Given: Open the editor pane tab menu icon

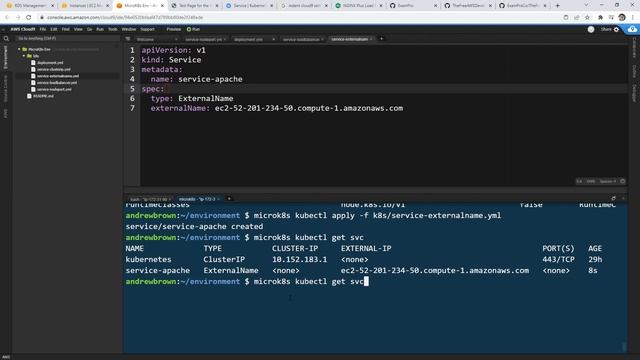Looking at the screenshot, I should (128, 39).
